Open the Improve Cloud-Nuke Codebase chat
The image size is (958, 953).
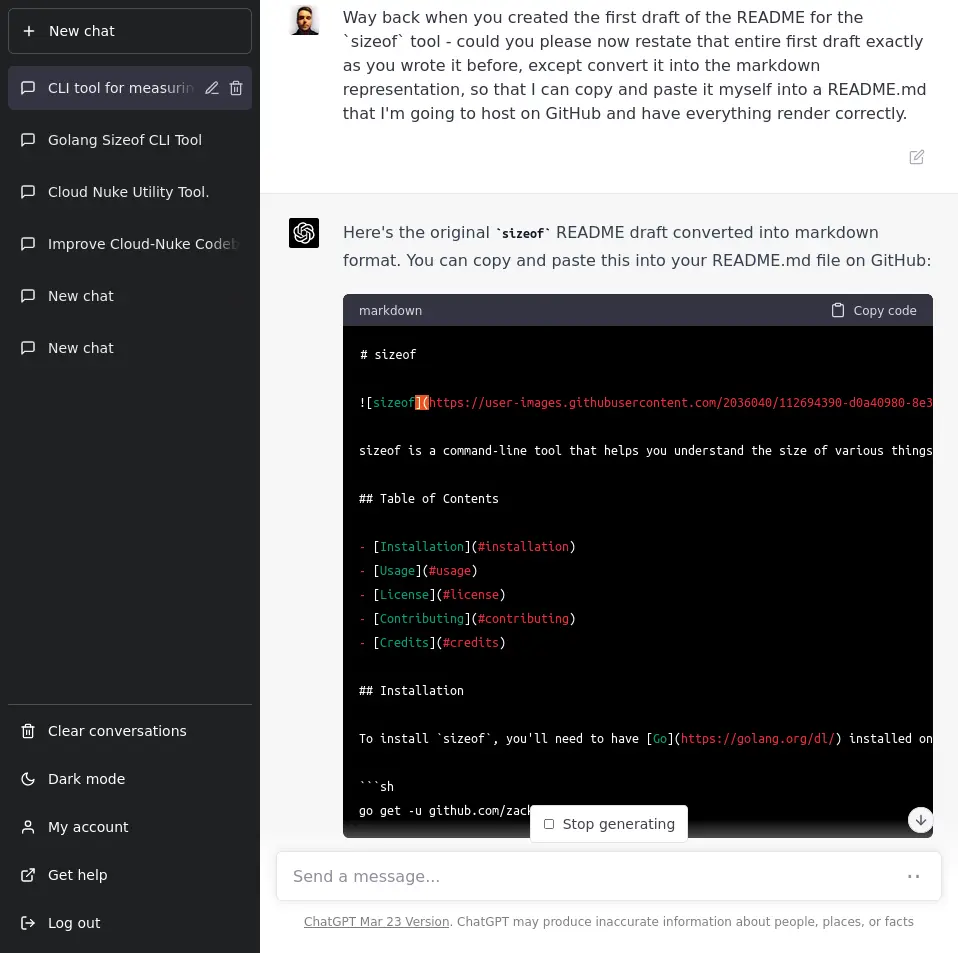coord(143,244)
